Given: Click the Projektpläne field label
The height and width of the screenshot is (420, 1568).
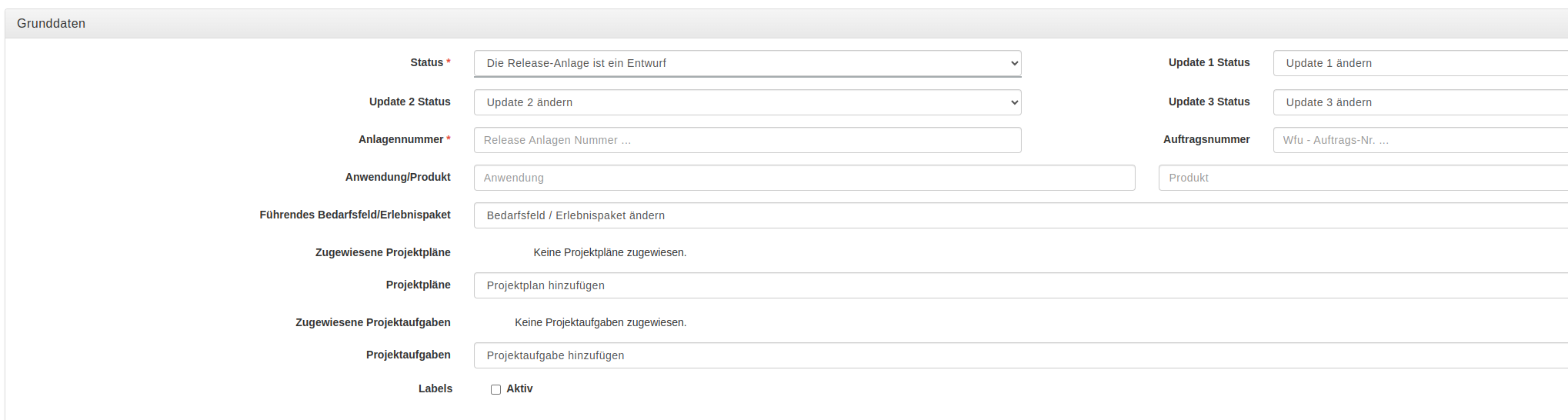Looking at the screenshot, I should [x=419, y=285].
